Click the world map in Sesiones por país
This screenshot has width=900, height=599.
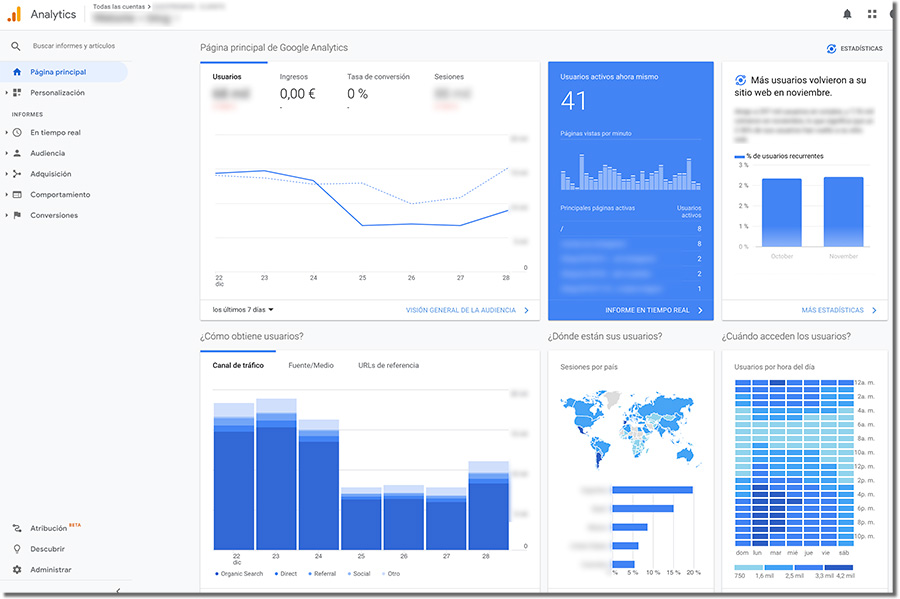(x=630, y=429)
